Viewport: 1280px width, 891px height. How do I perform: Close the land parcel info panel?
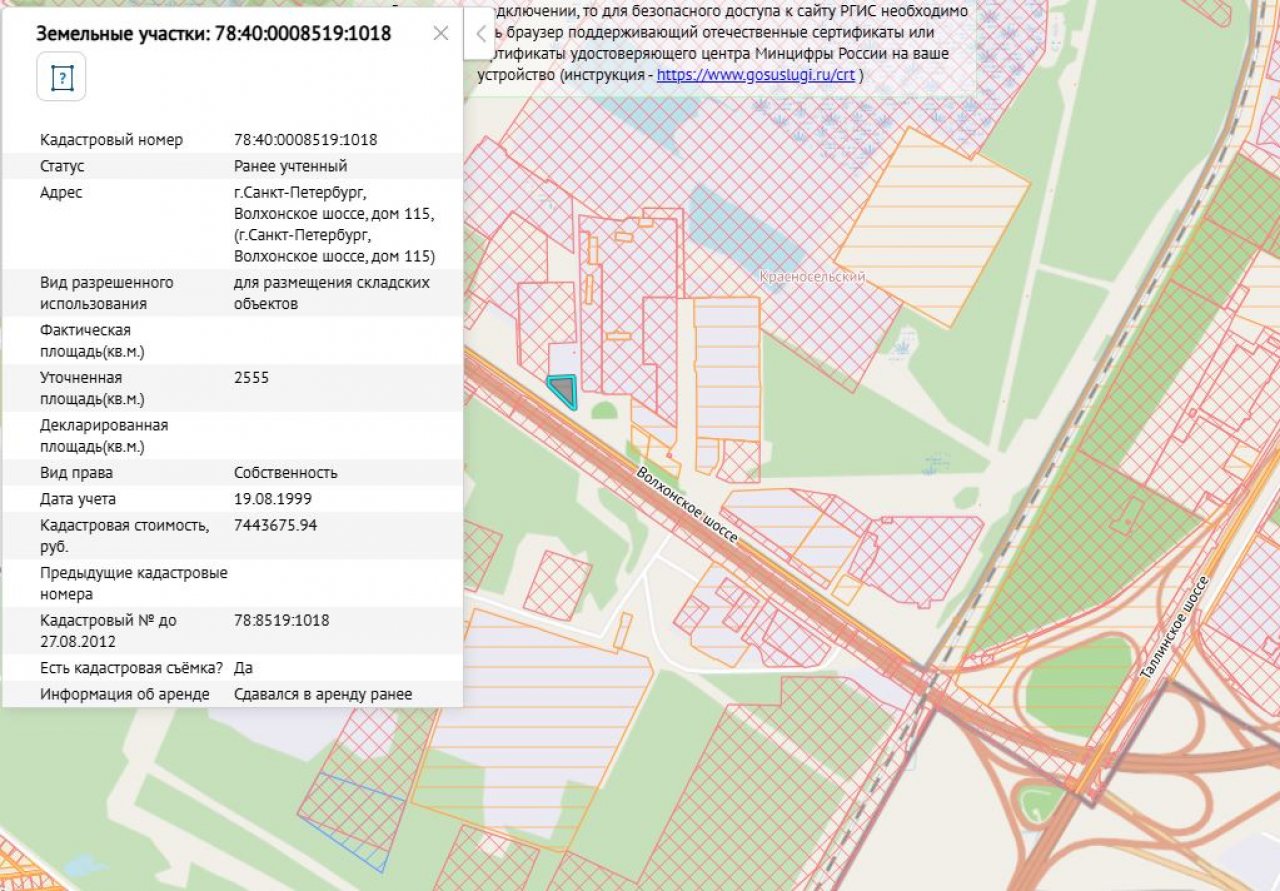[441, 33]
